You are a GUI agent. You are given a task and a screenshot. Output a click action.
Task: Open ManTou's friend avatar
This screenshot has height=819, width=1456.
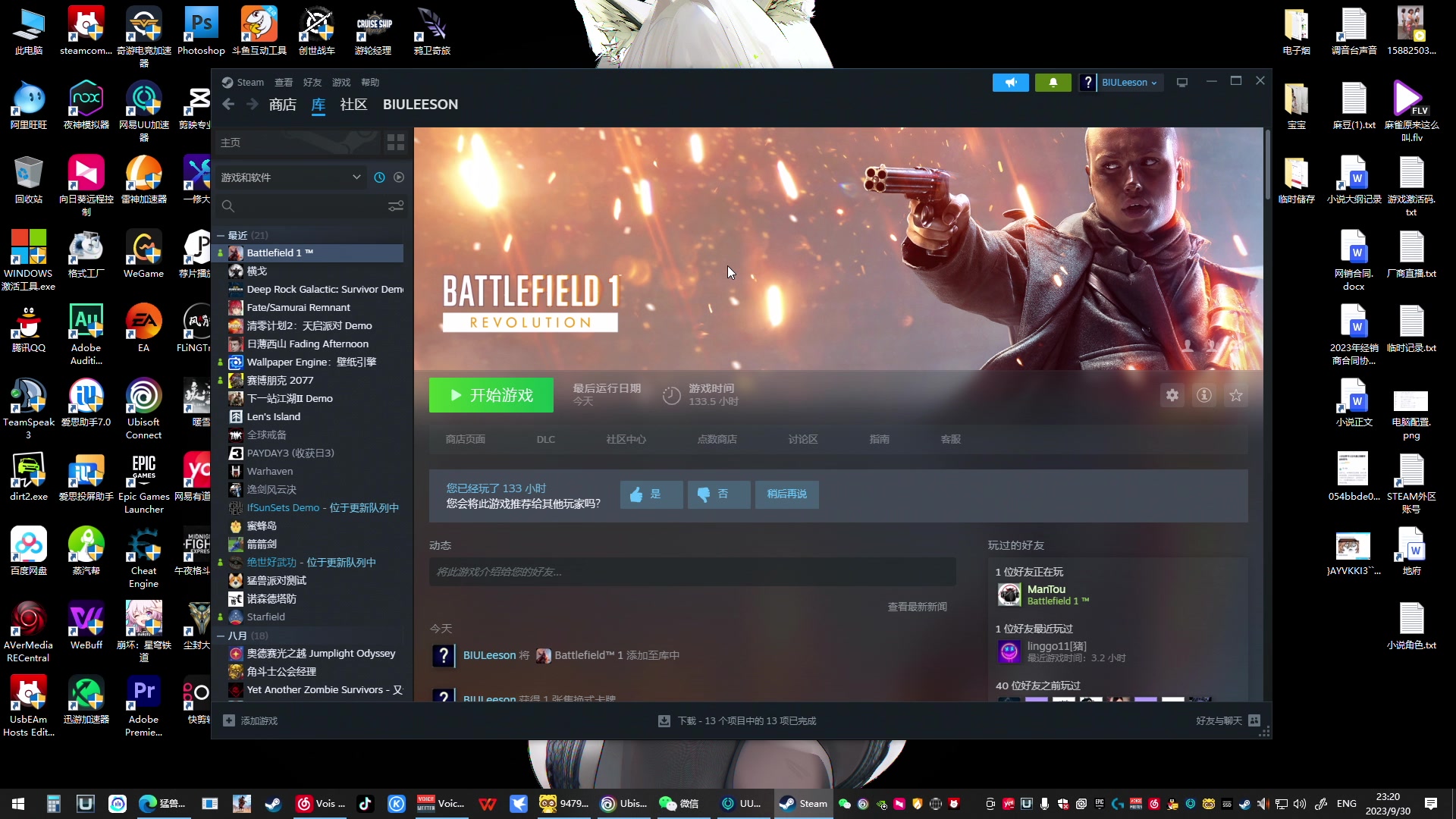(x=1009, y=595)
